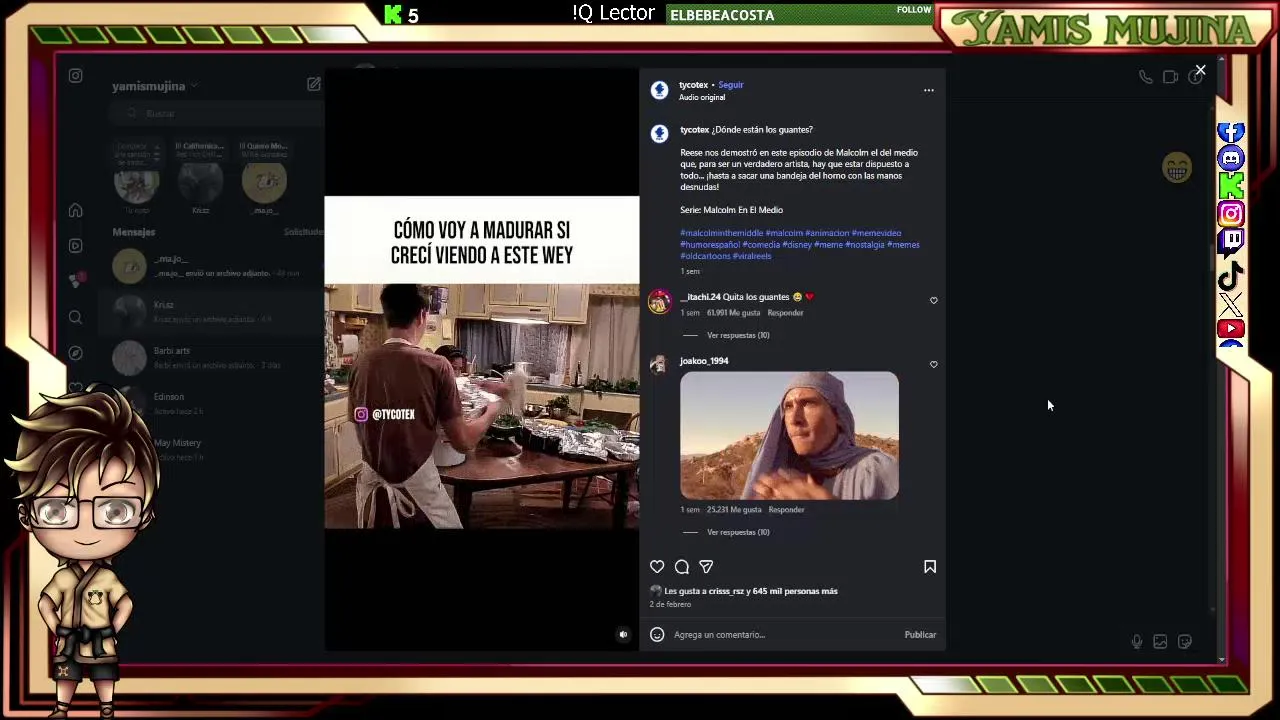1280x720 pixels.
Task: Open tycotex profile picture in header
Action: [659, 90]
